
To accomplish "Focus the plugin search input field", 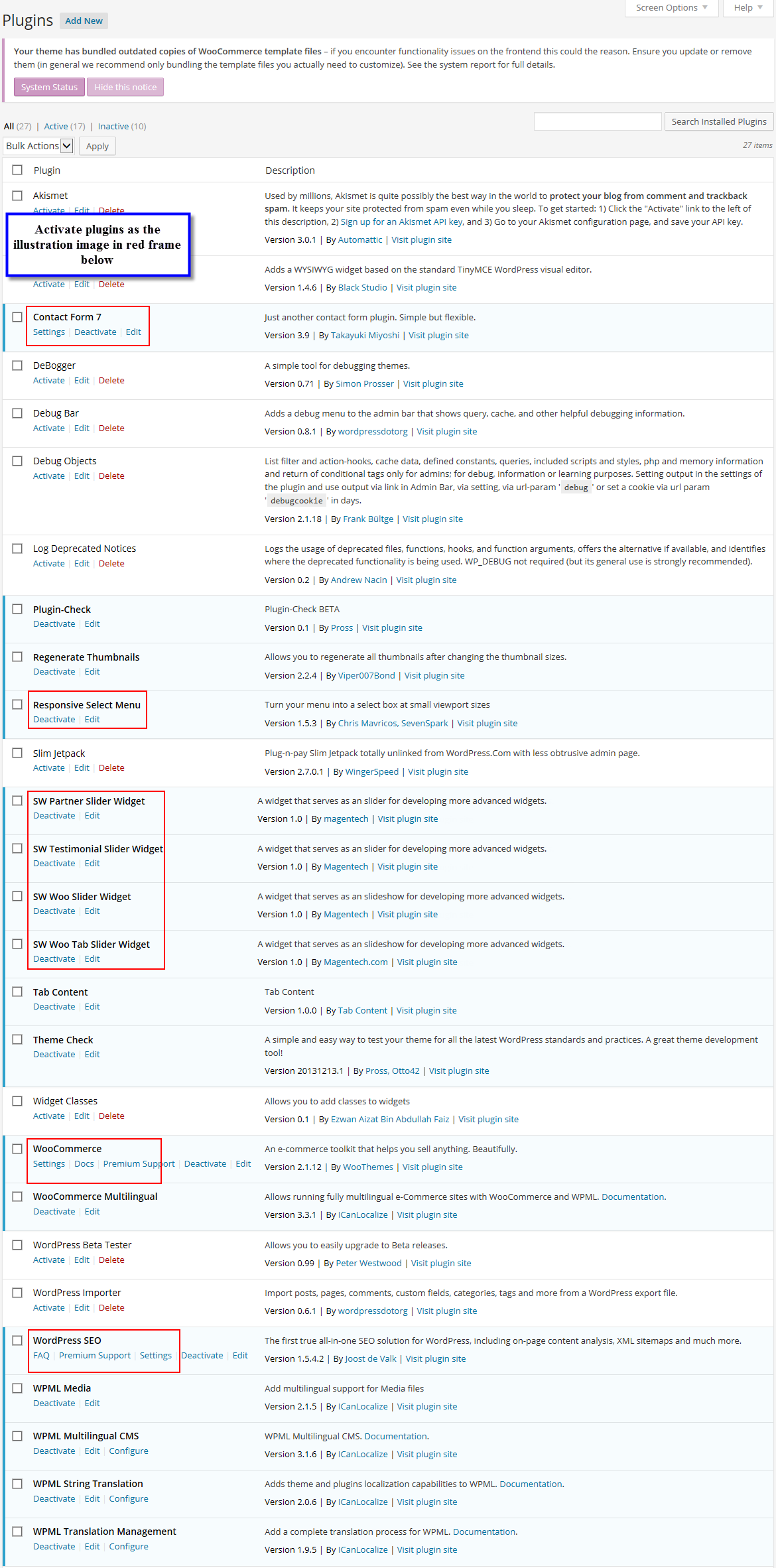I will pos(598,121).
